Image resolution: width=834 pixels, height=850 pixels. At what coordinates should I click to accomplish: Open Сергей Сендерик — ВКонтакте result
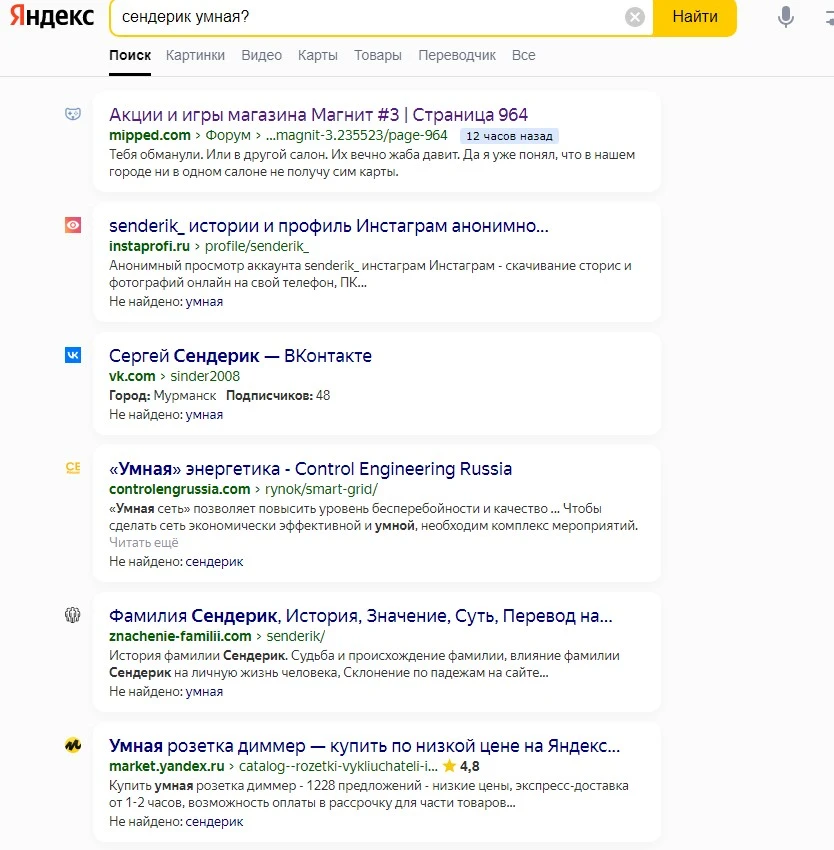[x=240, y=356]
